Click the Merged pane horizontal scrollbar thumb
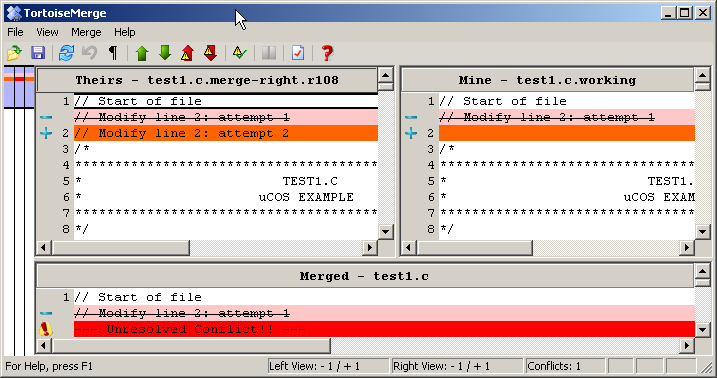Image resolution: width=717 pixels, height=378 pixels. (x=191, y=345)
